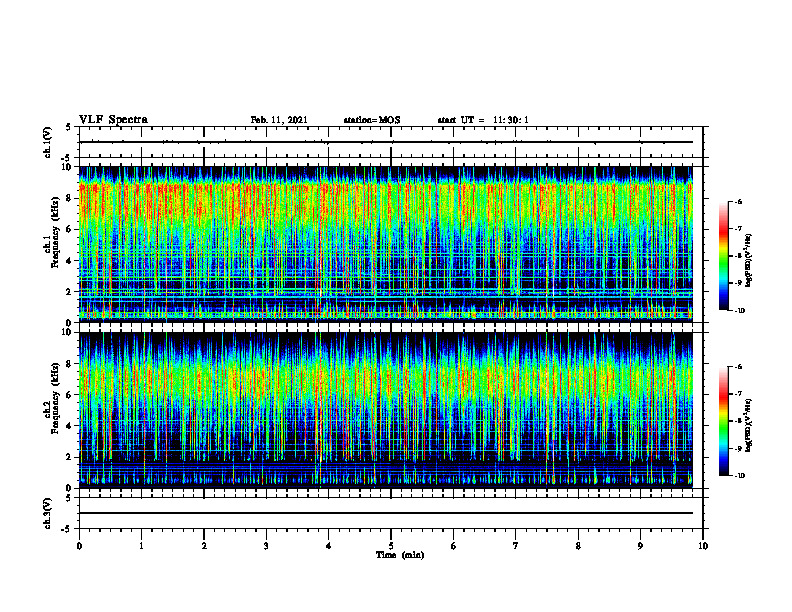
Task: Click the ch.1 spectrogram panel
Action: (x=386, y=244)
